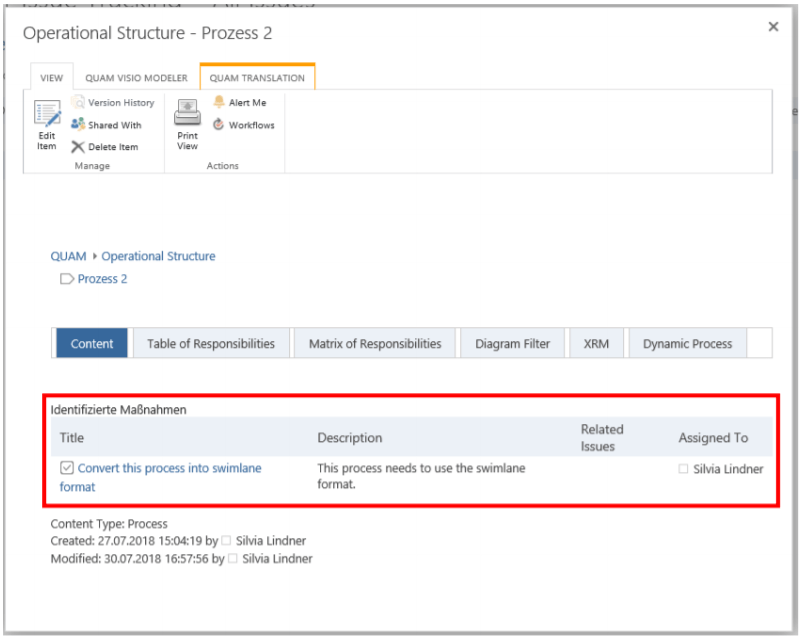Expand the QUAM breadcrumb arrow

94,257
